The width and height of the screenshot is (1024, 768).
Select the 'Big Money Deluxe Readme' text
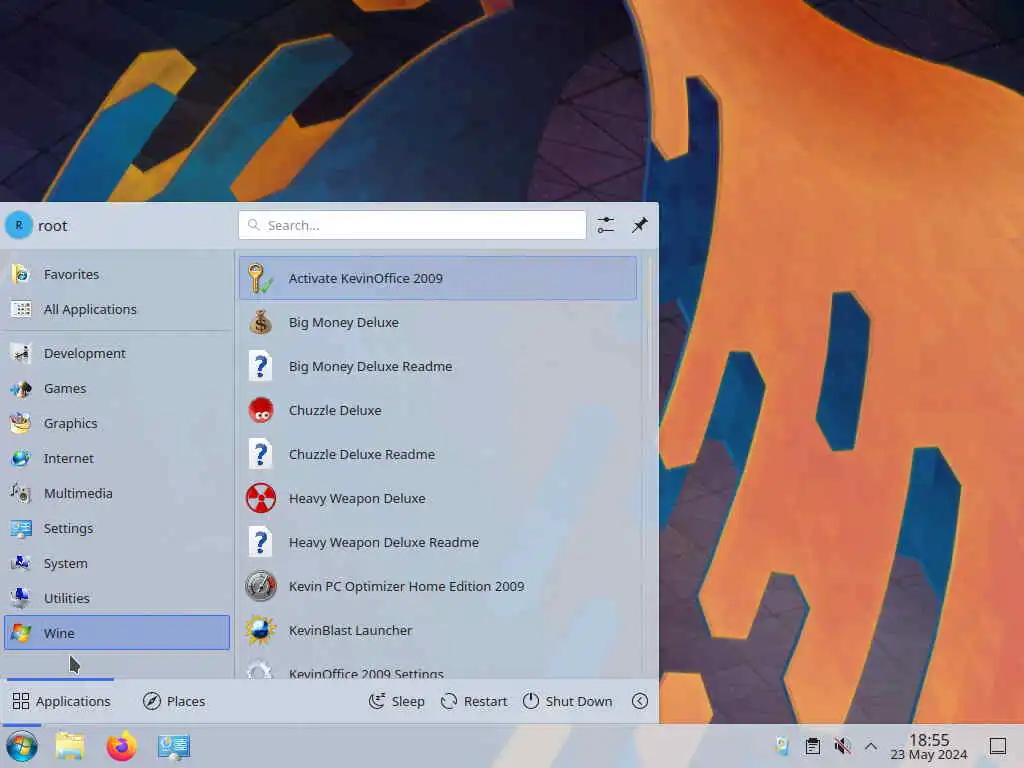coord(370,366)
